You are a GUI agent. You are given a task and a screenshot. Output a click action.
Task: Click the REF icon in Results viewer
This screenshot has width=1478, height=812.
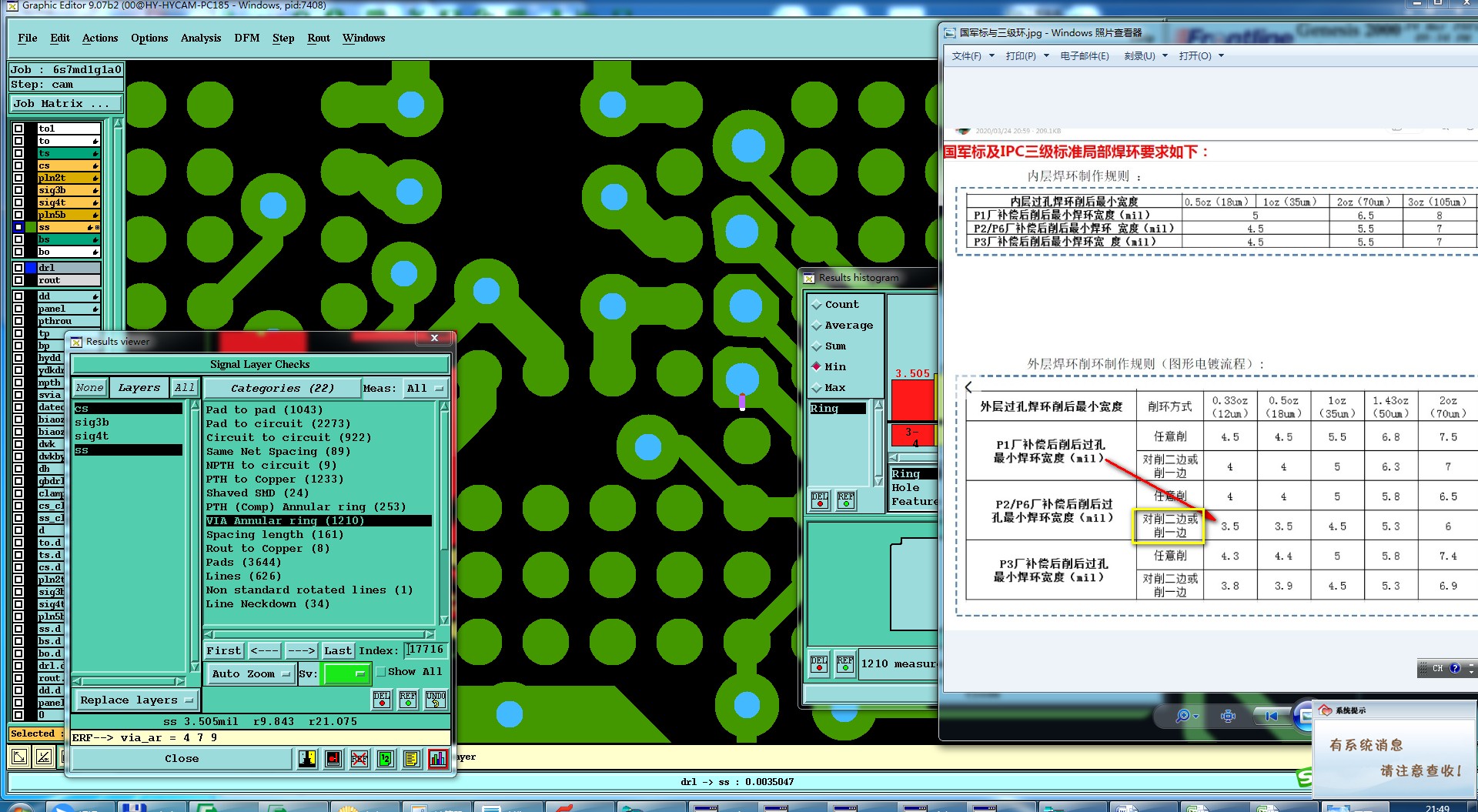point(408,699)
